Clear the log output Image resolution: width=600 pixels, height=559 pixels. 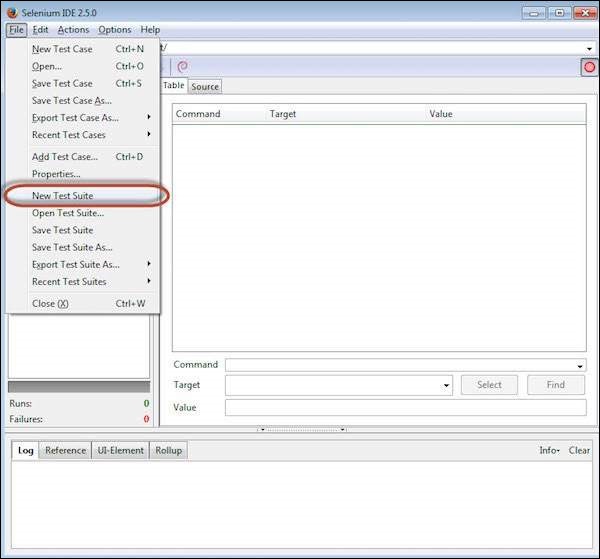click(x=579, y=450)
